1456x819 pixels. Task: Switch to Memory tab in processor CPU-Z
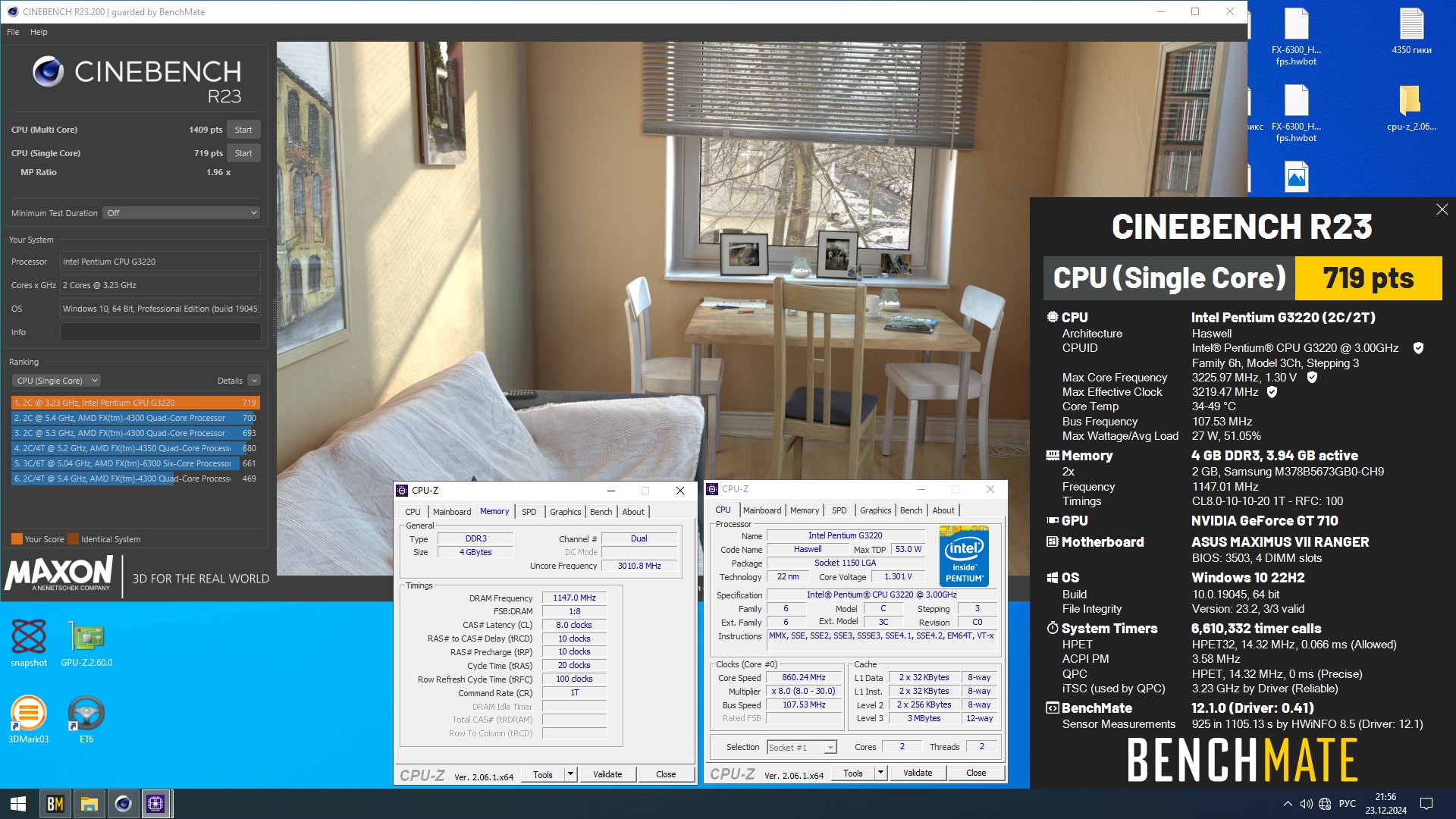805,510
